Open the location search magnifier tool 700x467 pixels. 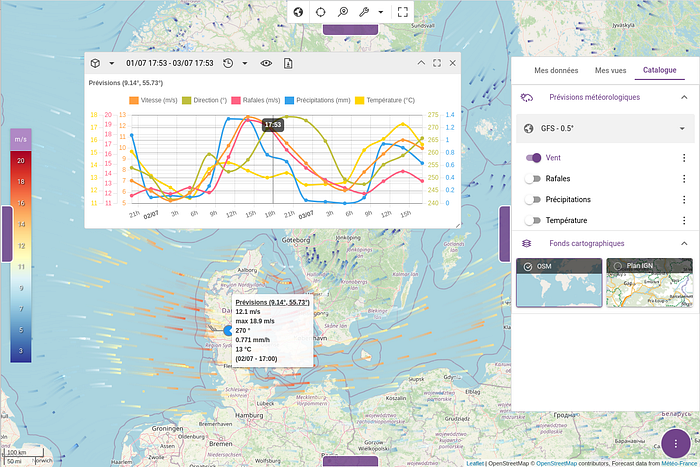342,12
